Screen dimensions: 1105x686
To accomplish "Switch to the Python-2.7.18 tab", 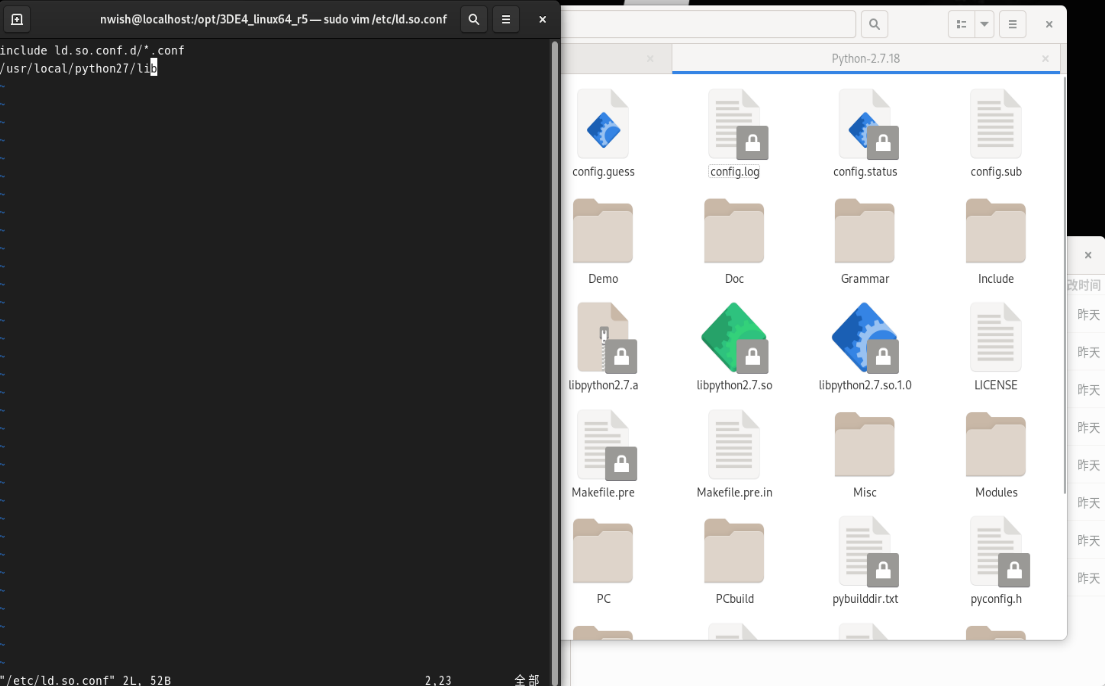I will (865, 59).
